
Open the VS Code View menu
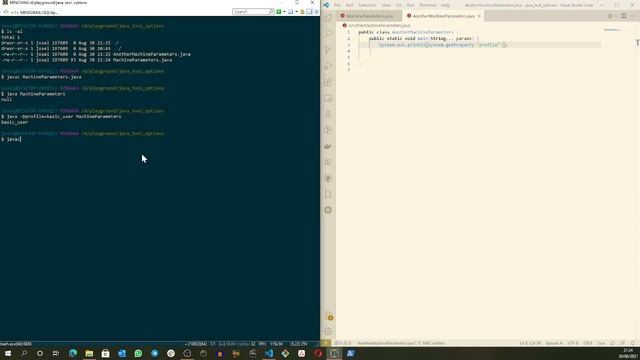(x=386, y=5)
